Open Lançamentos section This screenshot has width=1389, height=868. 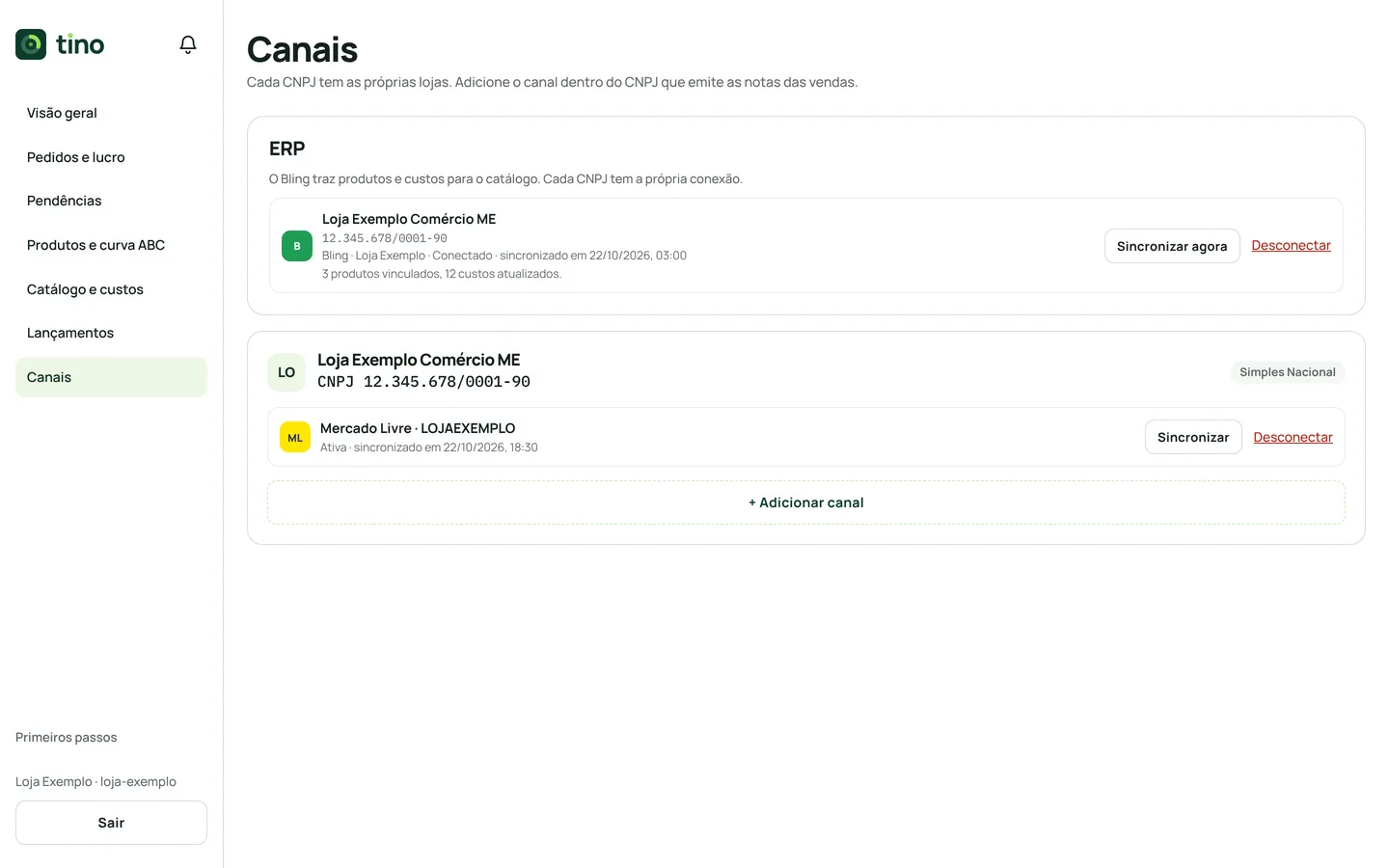111,333
